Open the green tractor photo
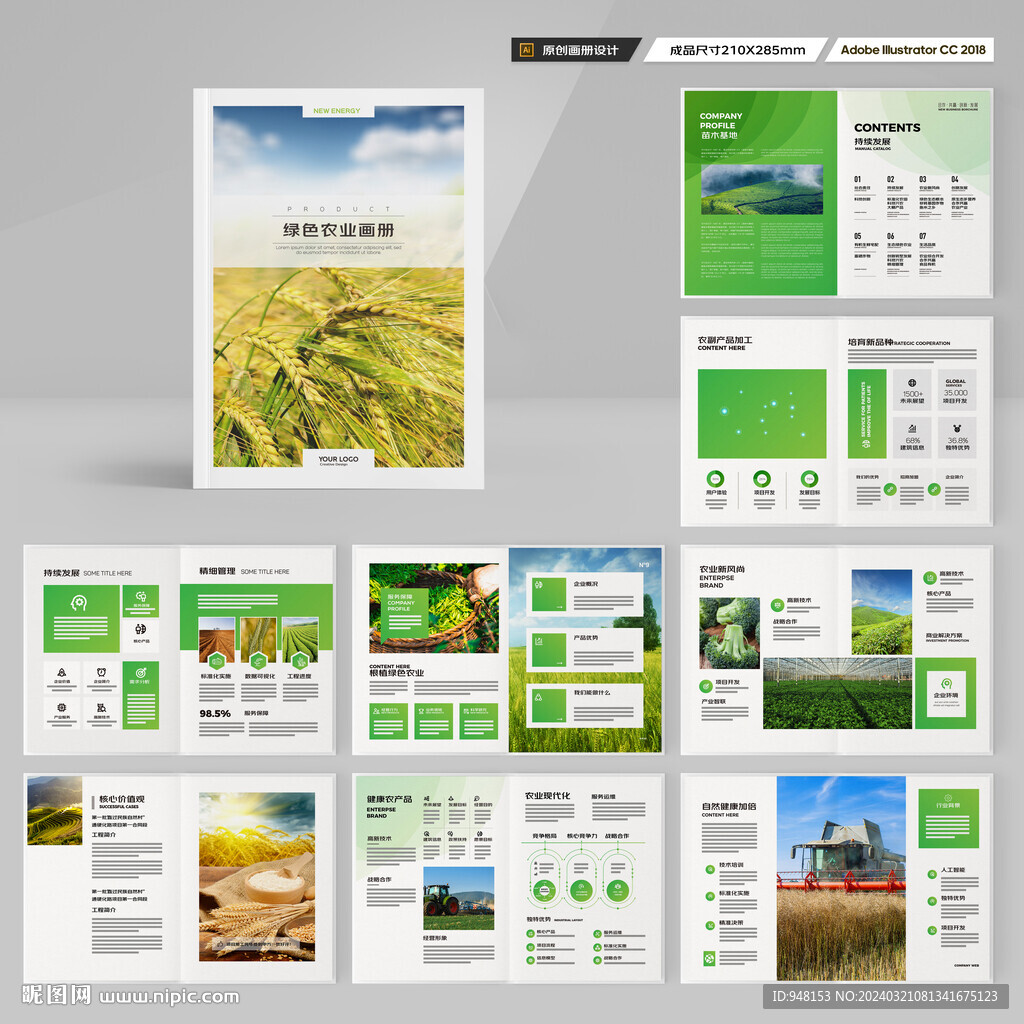 (x=458, y=898)
